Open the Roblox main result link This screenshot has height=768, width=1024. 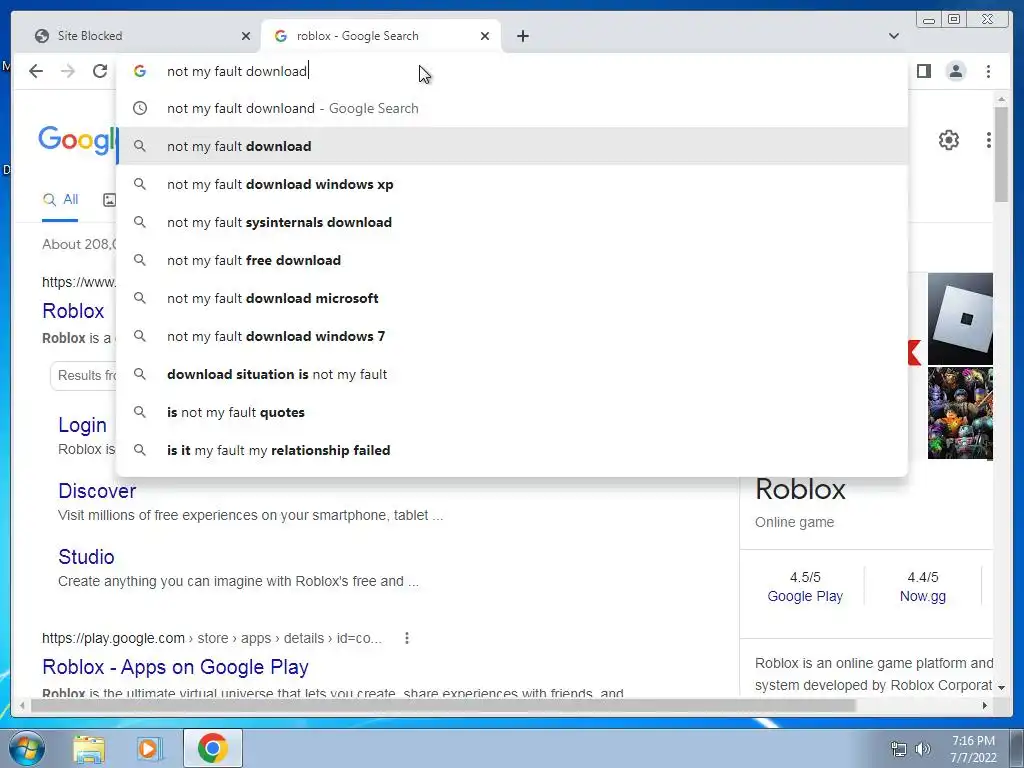tap(73, 311)
